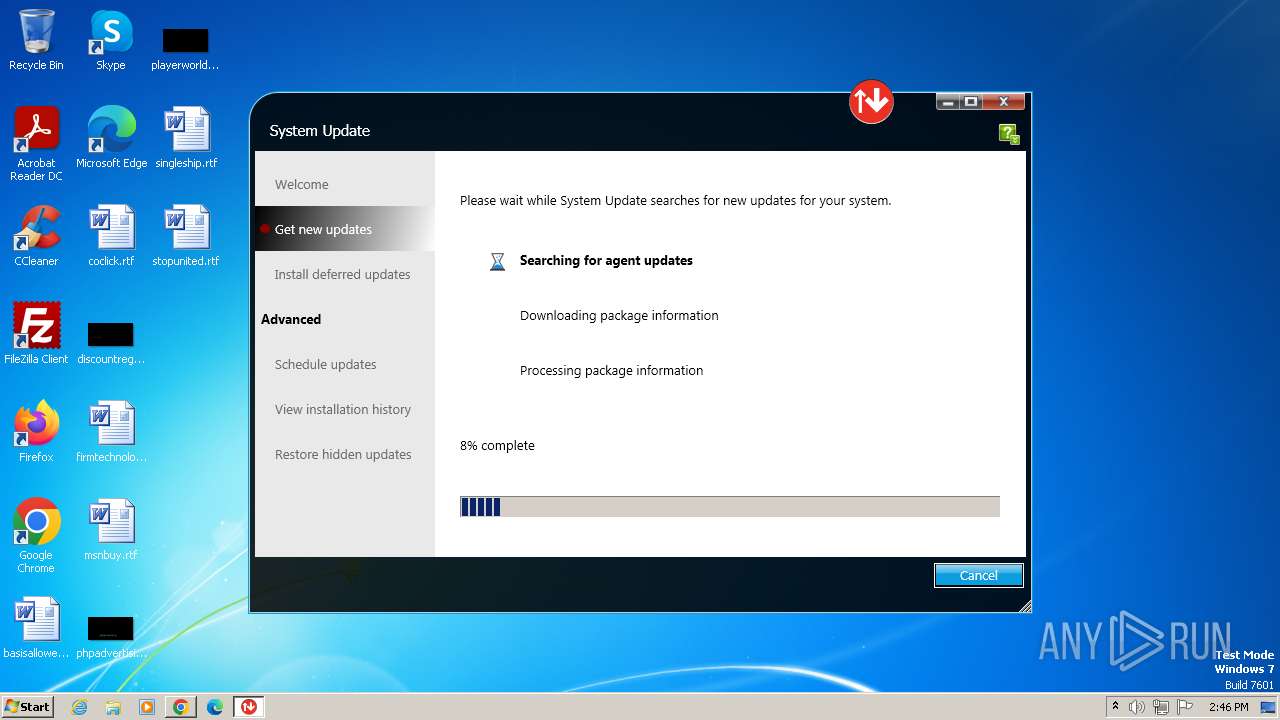Select basisallowe document icon
This screenshot has height=720, width=1280.
[36, 628]
